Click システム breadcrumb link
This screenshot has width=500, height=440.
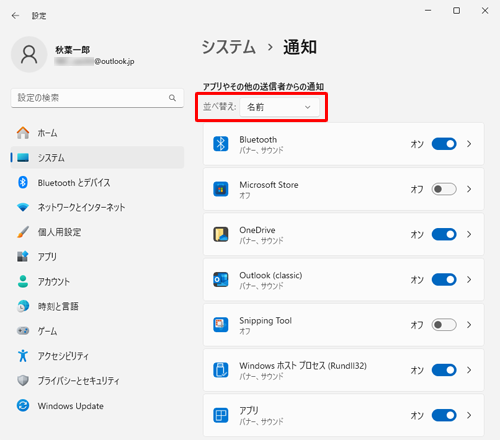[229, 47]
